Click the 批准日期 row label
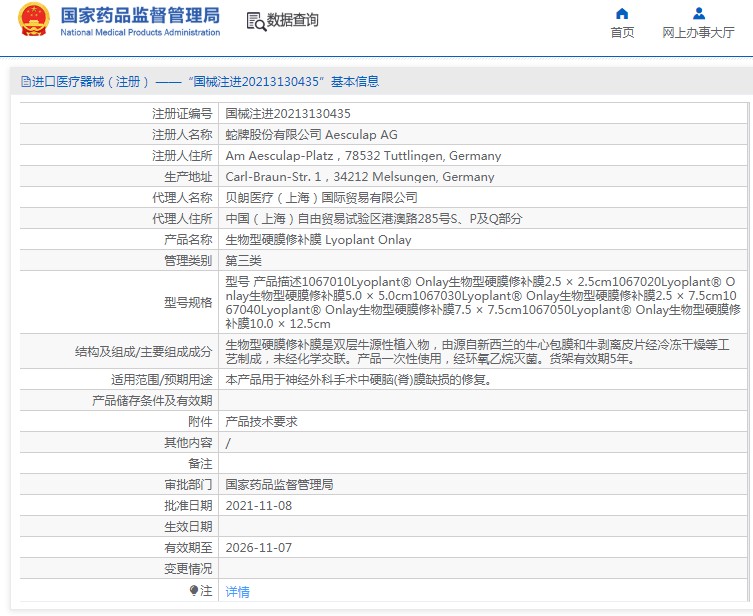This screenshot has height=616, width=753. point(188,506)
